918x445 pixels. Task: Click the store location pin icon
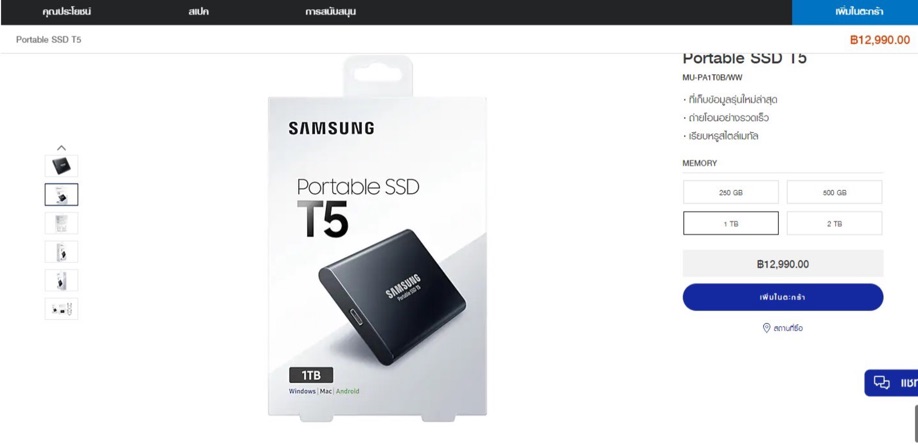tap(766, 328)
